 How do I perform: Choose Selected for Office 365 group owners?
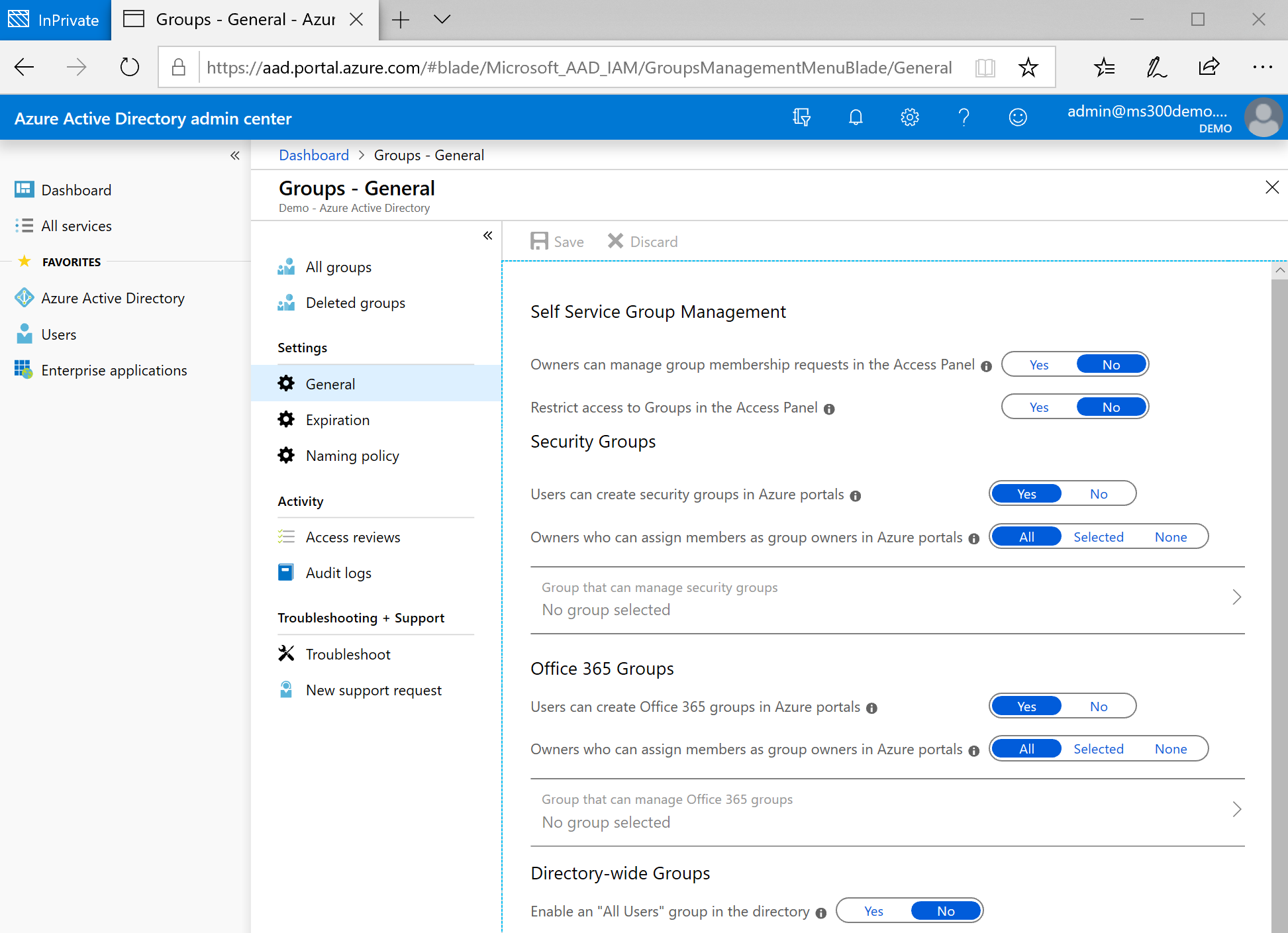[1099, 748]
